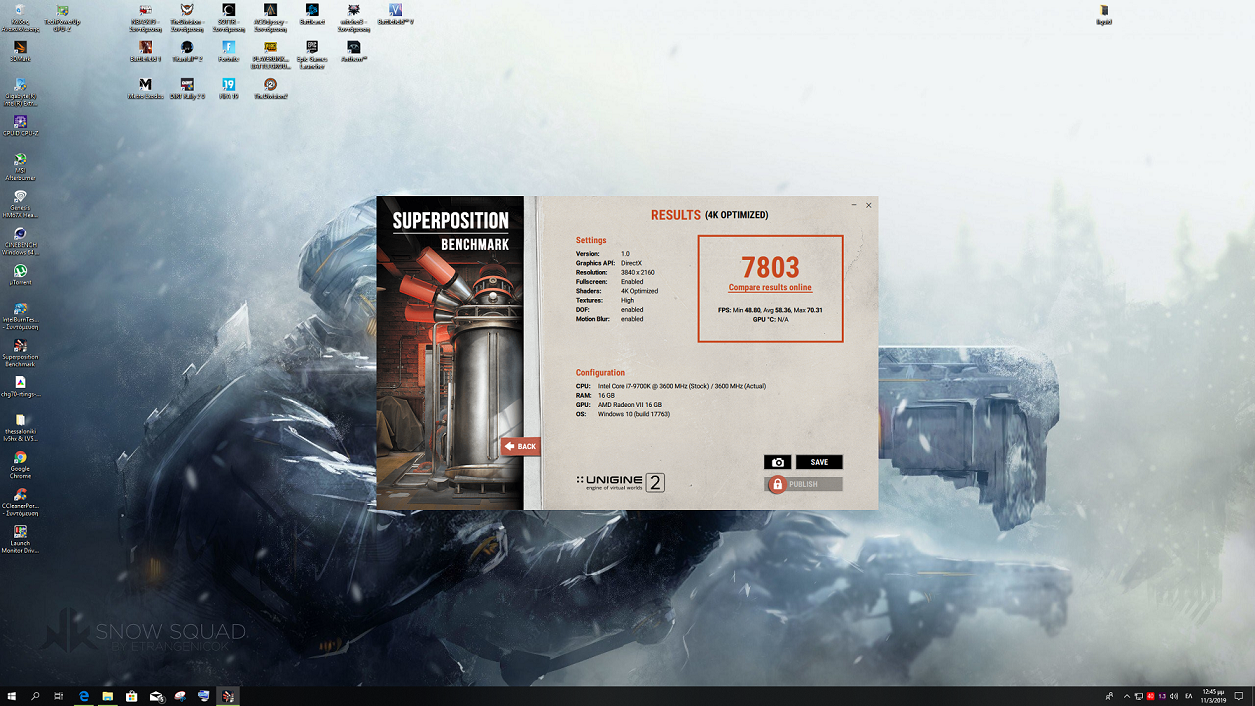
Task: Open the 3DMark desktop shortcut
Action: pyautogui.click(x=20, y=51)
